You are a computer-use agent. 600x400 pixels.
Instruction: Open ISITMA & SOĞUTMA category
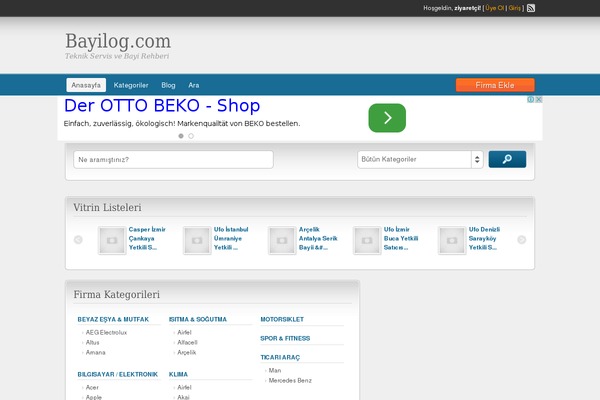(x=197, y=319)
